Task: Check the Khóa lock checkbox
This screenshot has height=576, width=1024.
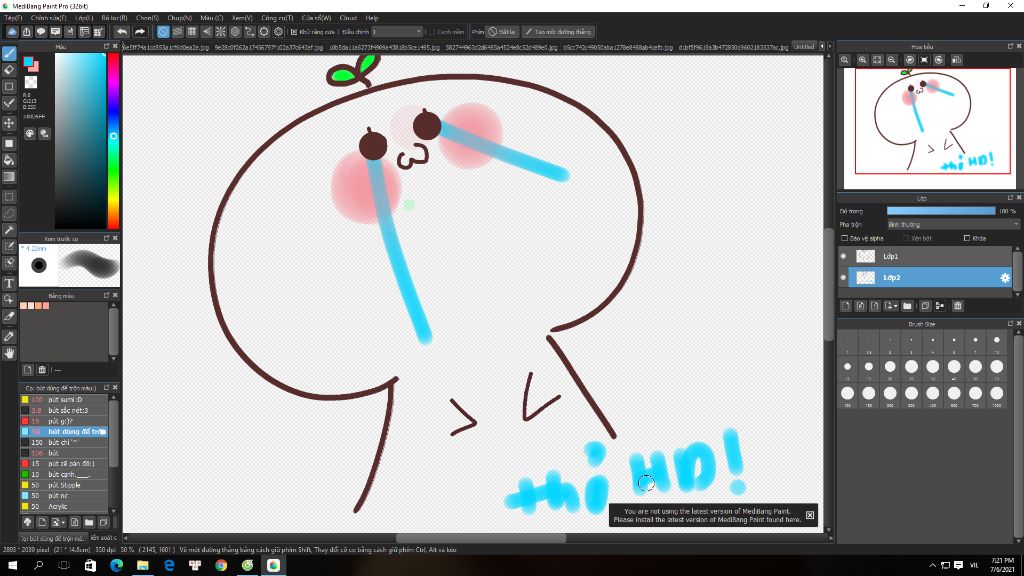Action: (x=967, y=238)
